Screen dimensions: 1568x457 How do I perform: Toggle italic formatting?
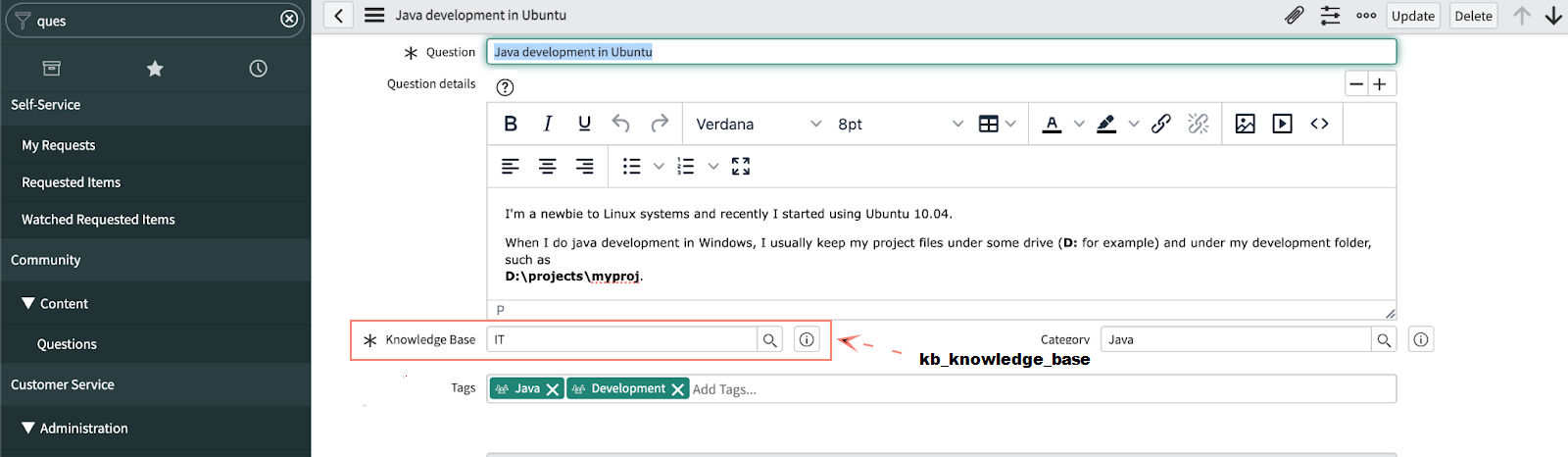[548, 124]
